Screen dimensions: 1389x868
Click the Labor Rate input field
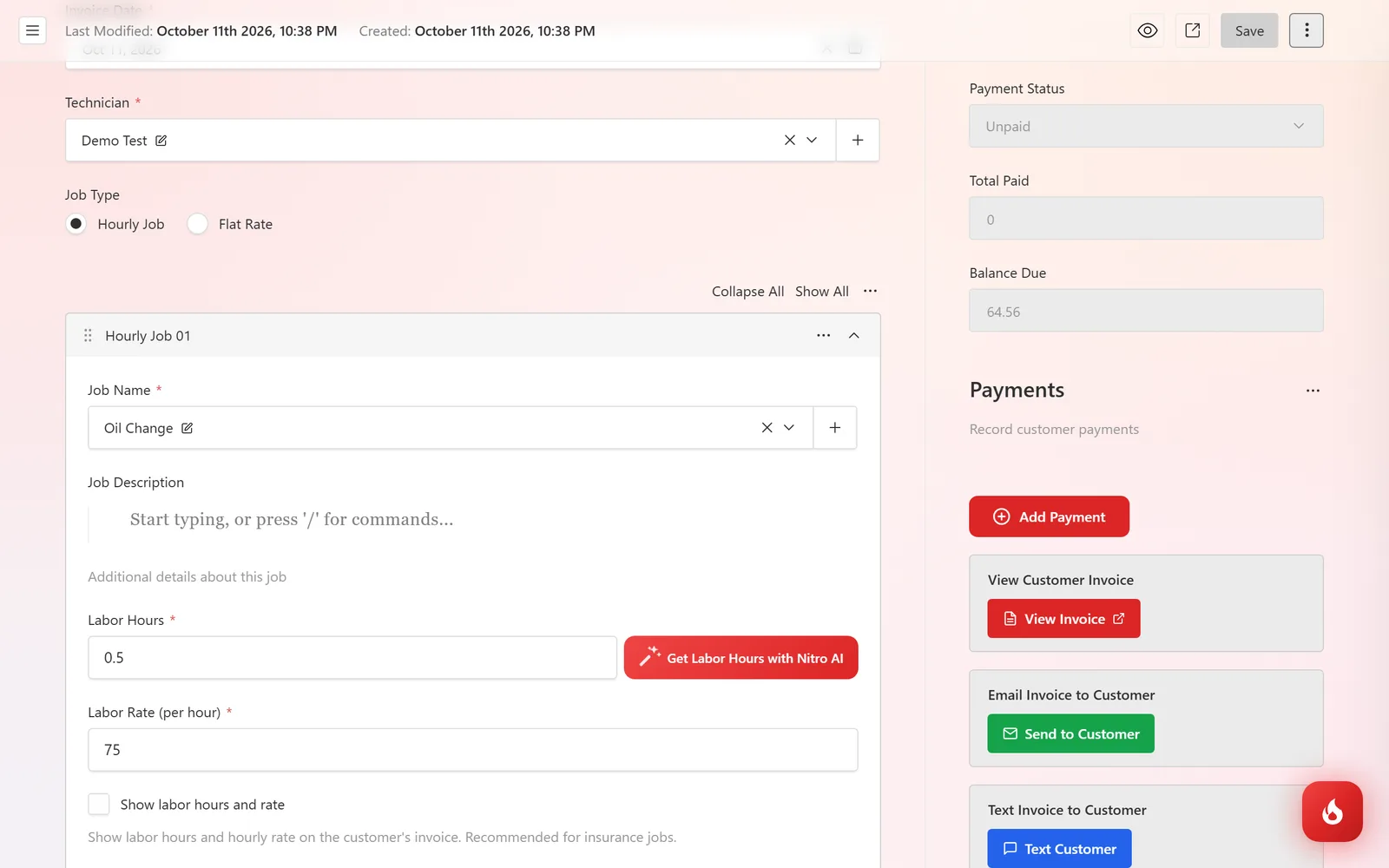(x=473, y=750)
